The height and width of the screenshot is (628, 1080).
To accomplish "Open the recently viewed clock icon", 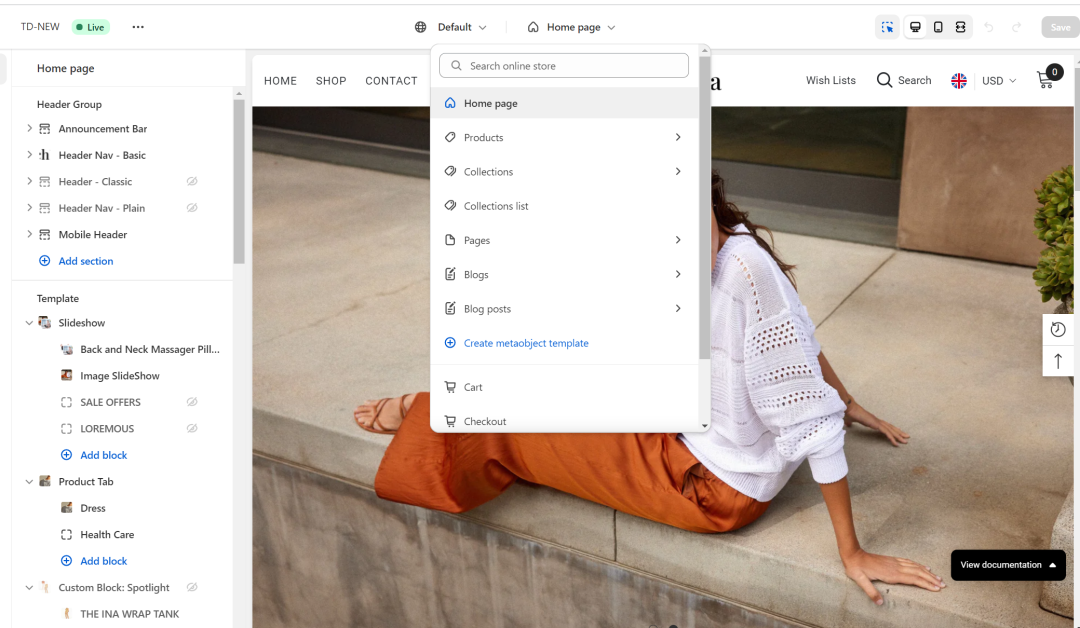I will click(1058, 329).
